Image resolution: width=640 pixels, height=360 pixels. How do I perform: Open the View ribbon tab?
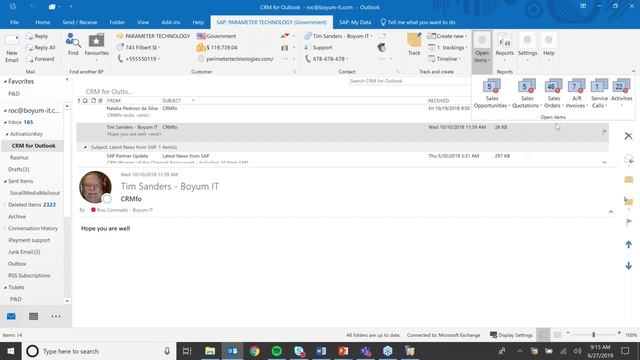tap(143, 22)
